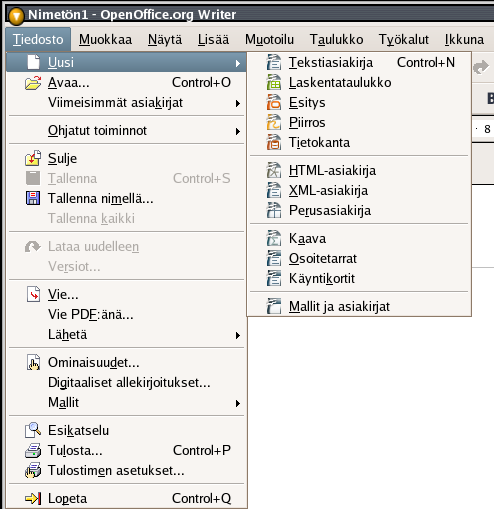Choose Lopeta to quit the application

[127, 499]
